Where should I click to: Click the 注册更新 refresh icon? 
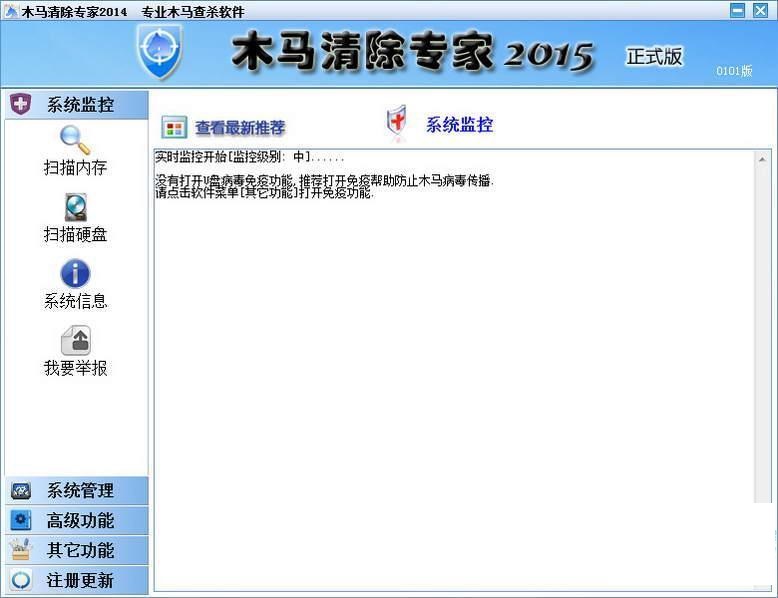click(x=20, y=580)
